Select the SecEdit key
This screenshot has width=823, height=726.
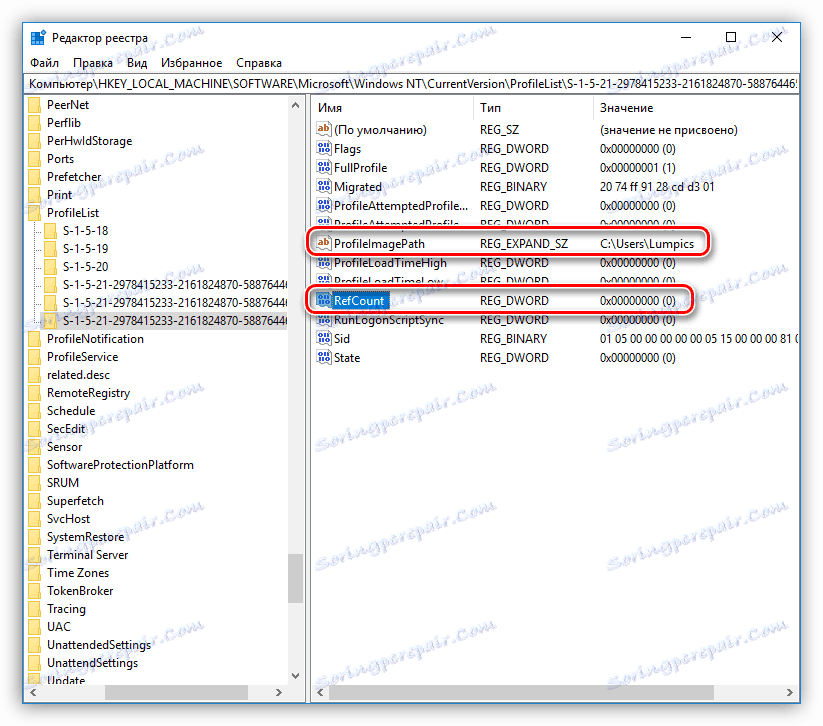(x=66, y=429)
